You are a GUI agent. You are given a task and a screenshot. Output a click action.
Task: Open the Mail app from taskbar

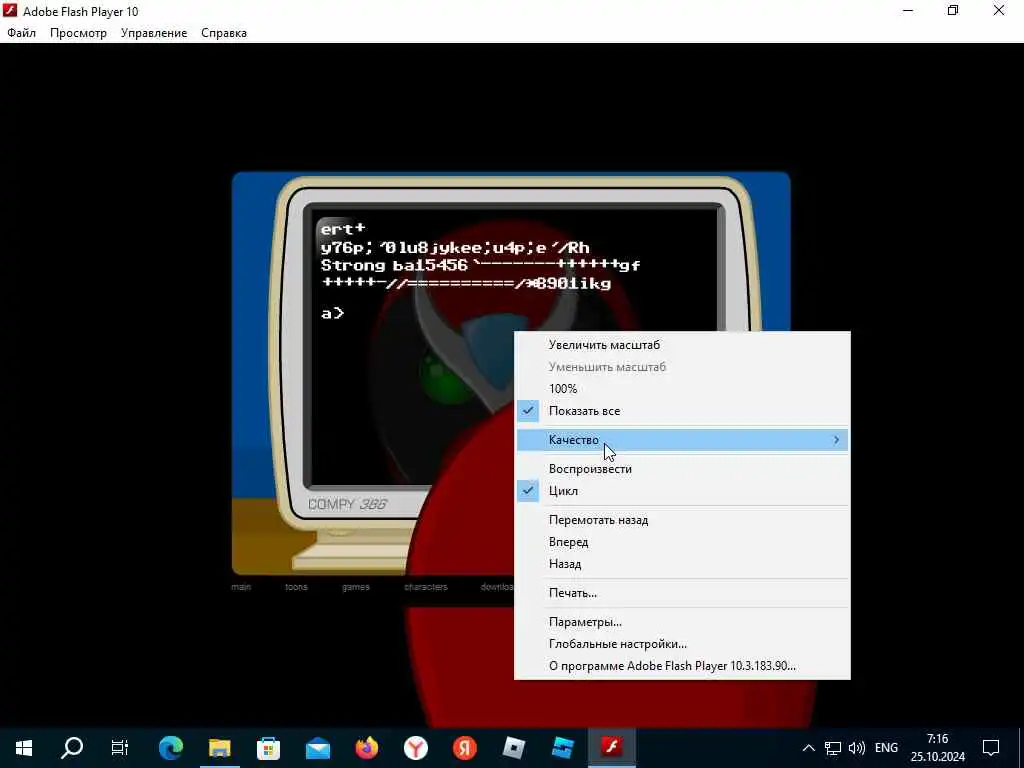pos(317,747)
